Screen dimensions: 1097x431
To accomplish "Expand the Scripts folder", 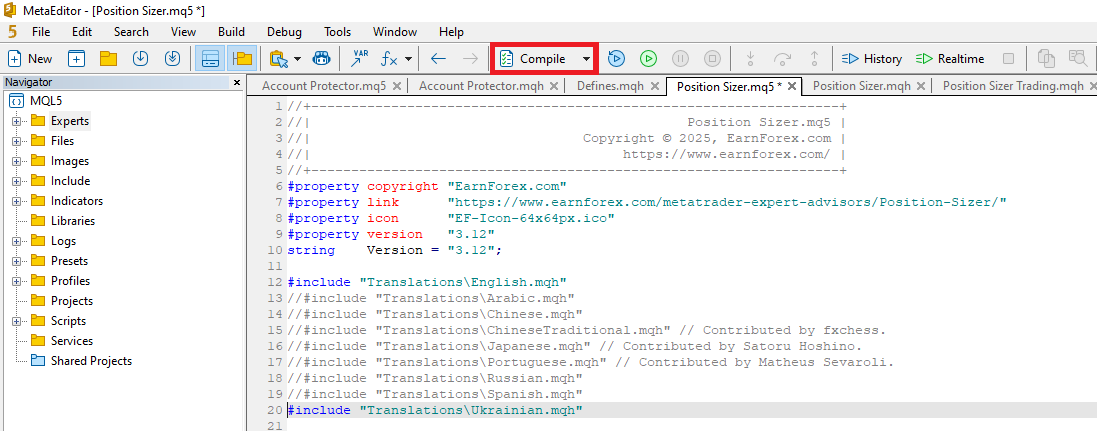I will pos(16,321).
